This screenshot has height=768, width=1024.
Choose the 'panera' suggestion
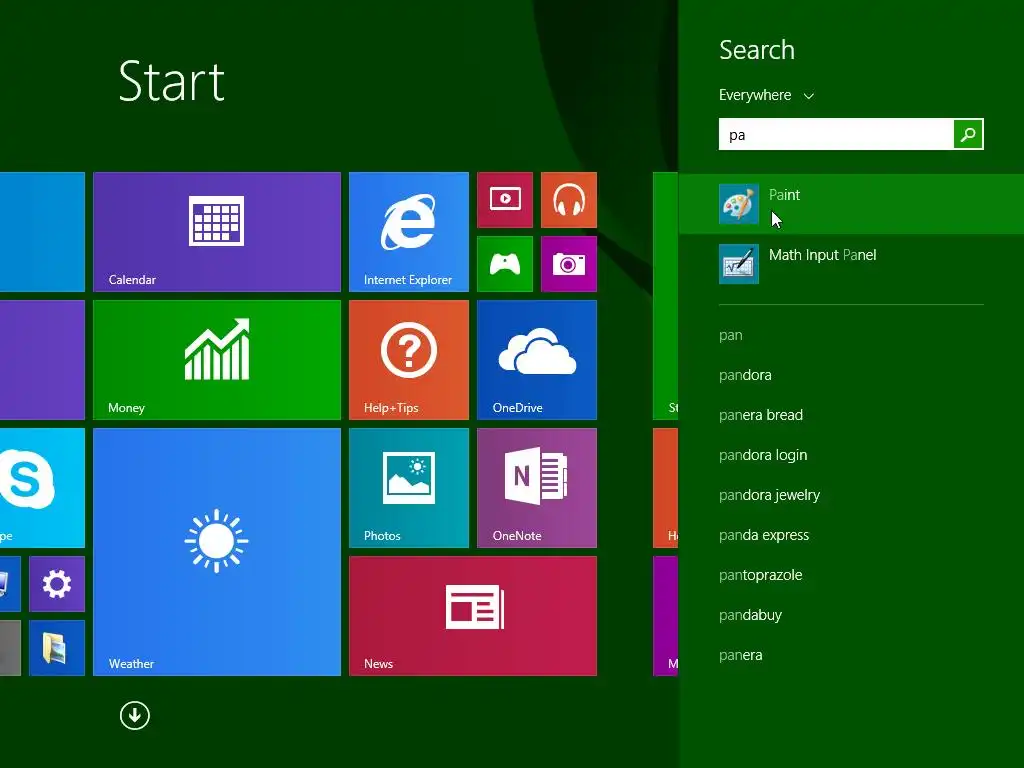[x=741, y=655]
